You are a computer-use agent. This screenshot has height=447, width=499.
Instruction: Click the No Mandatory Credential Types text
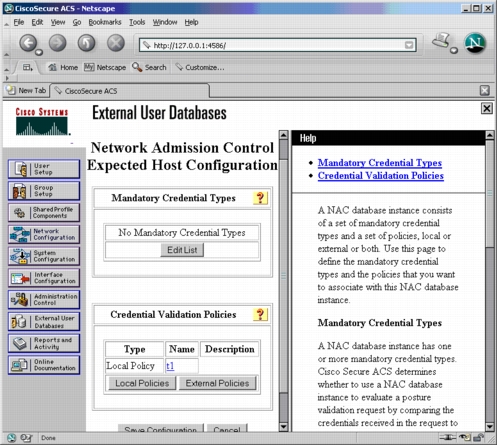[x=182, y=233]
